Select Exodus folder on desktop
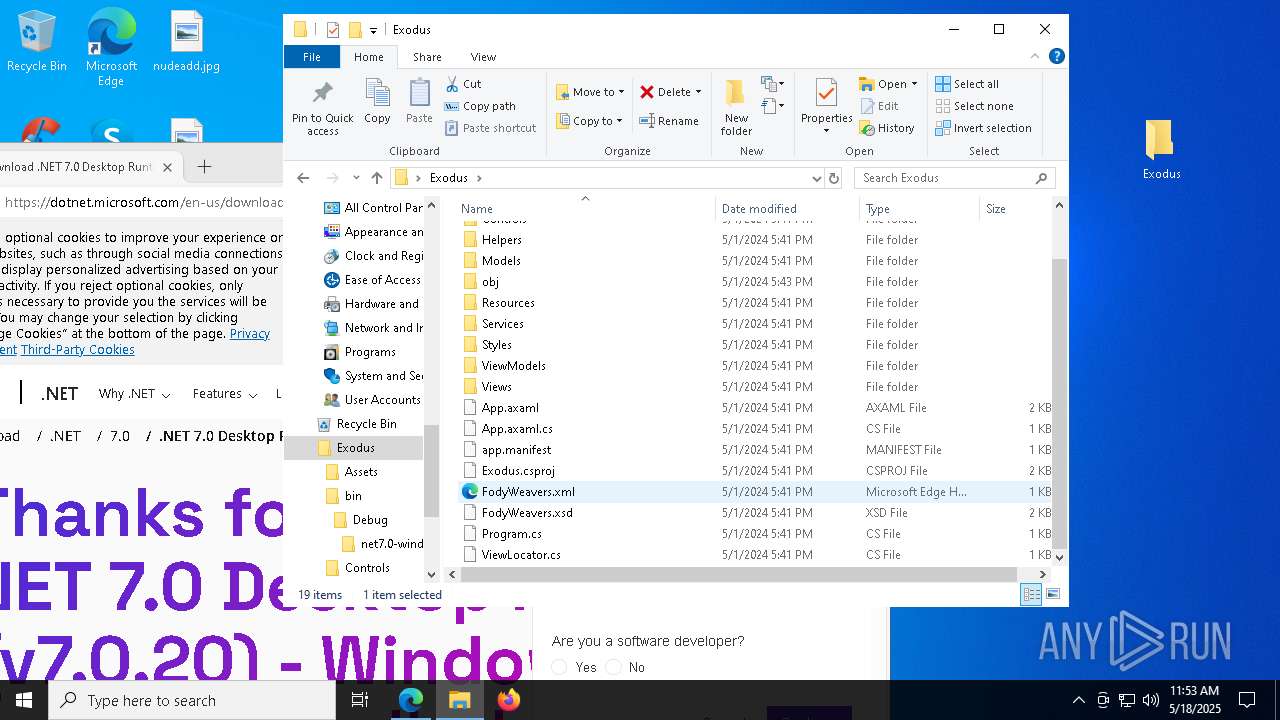Screen dimensions: 1280x720 1161,150
